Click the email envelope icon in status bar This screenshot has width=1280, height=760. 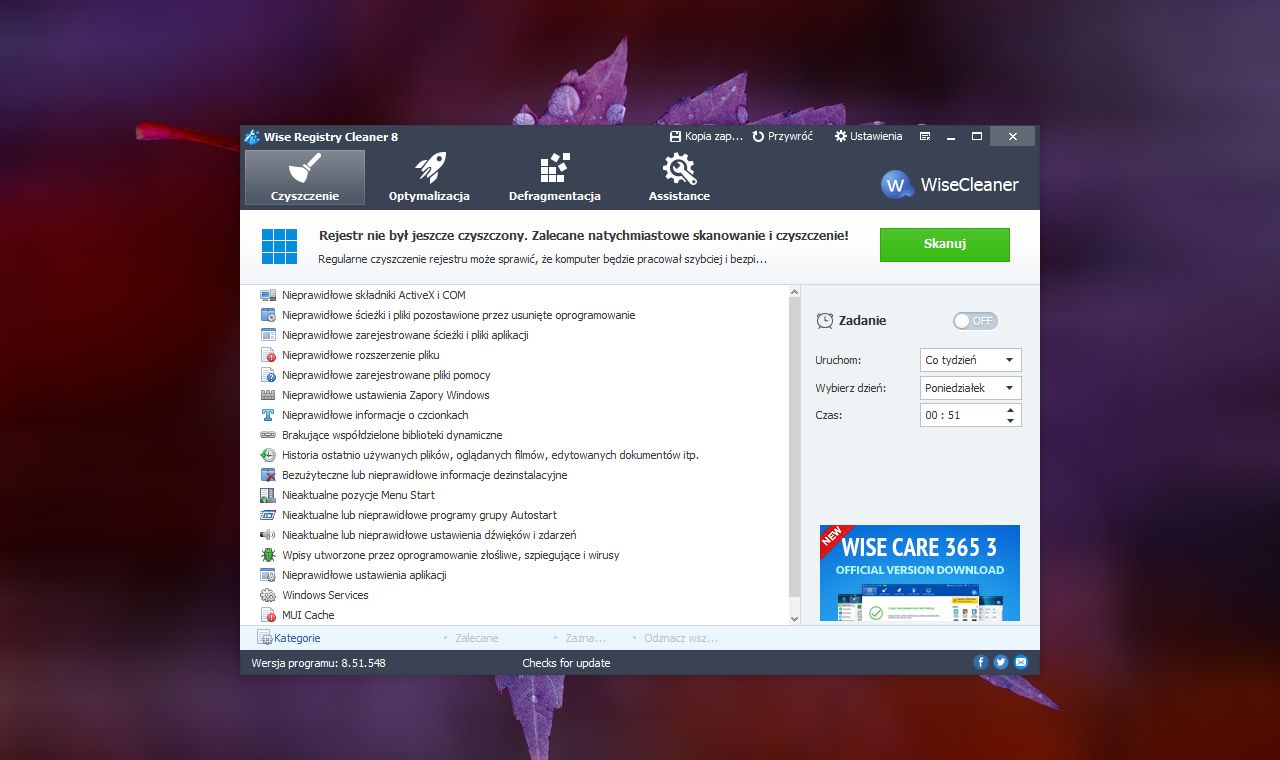[1021, 662]
